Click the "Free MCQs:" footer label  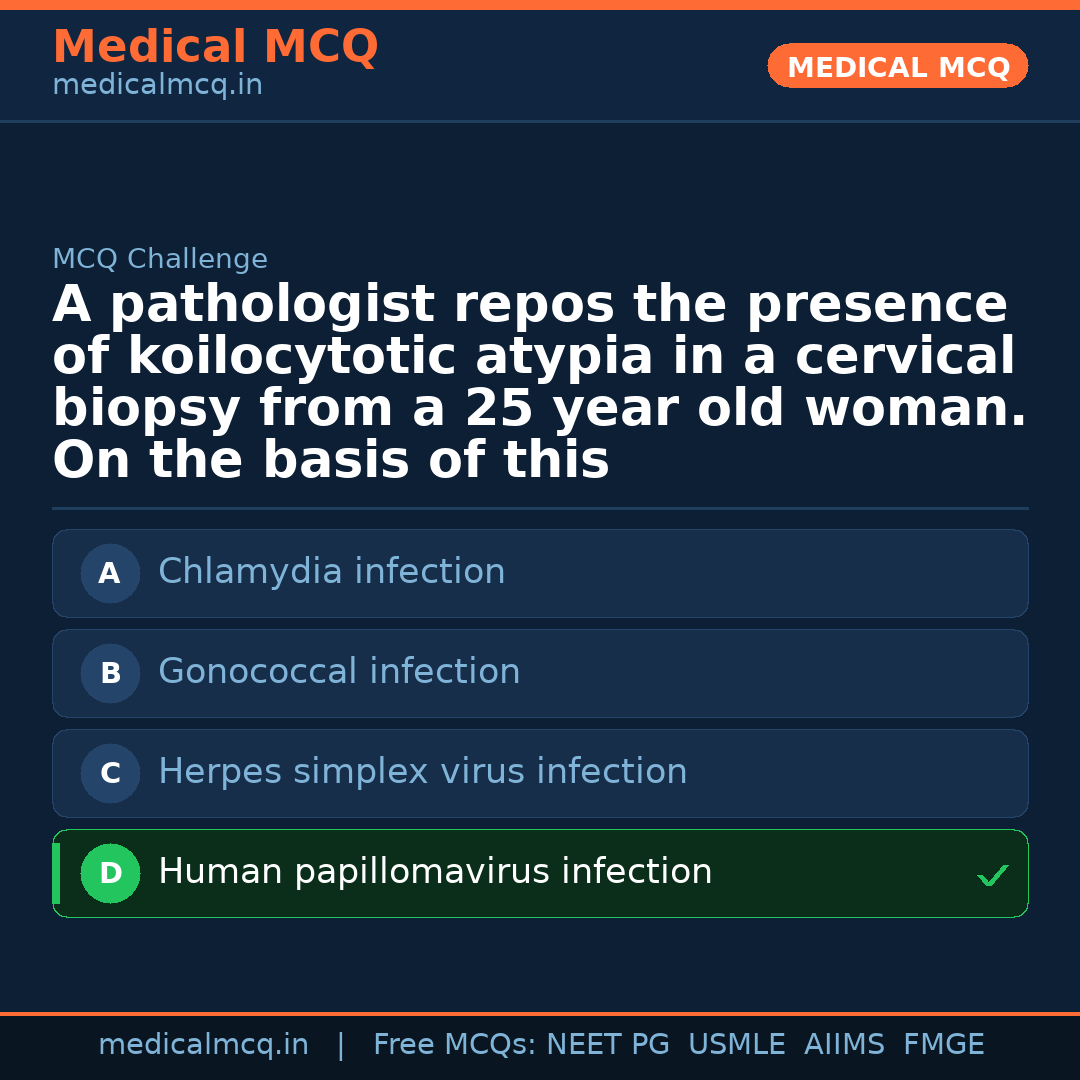[454, 1045]
